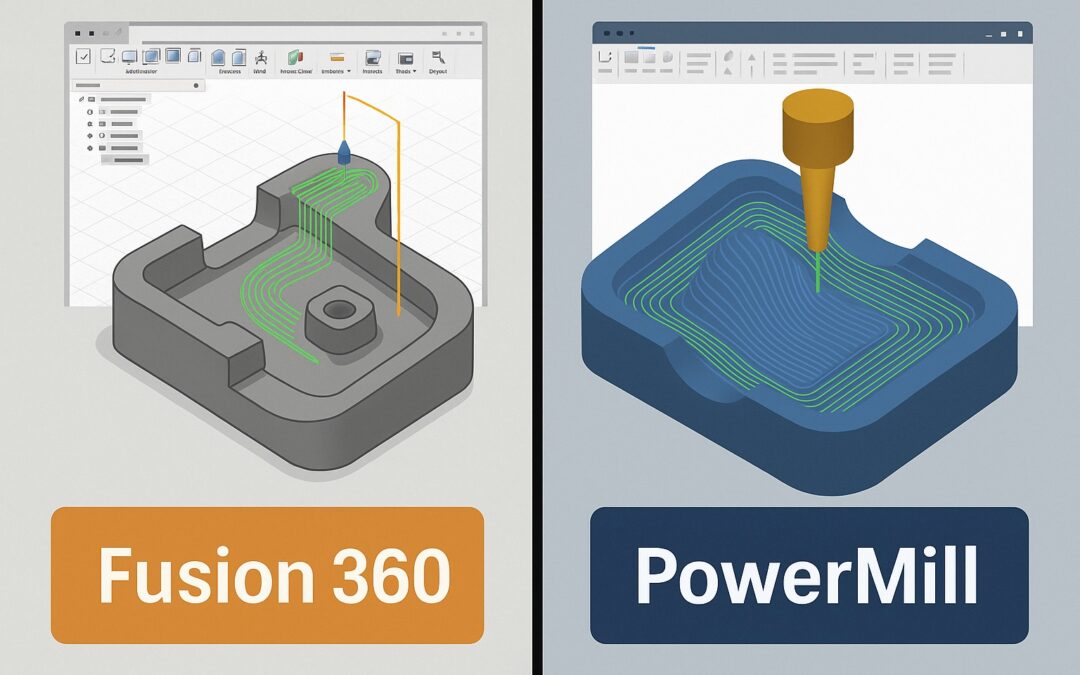Select the Deyout flag icon
This screenshot has height=675, width=1080.
(438, 57)
